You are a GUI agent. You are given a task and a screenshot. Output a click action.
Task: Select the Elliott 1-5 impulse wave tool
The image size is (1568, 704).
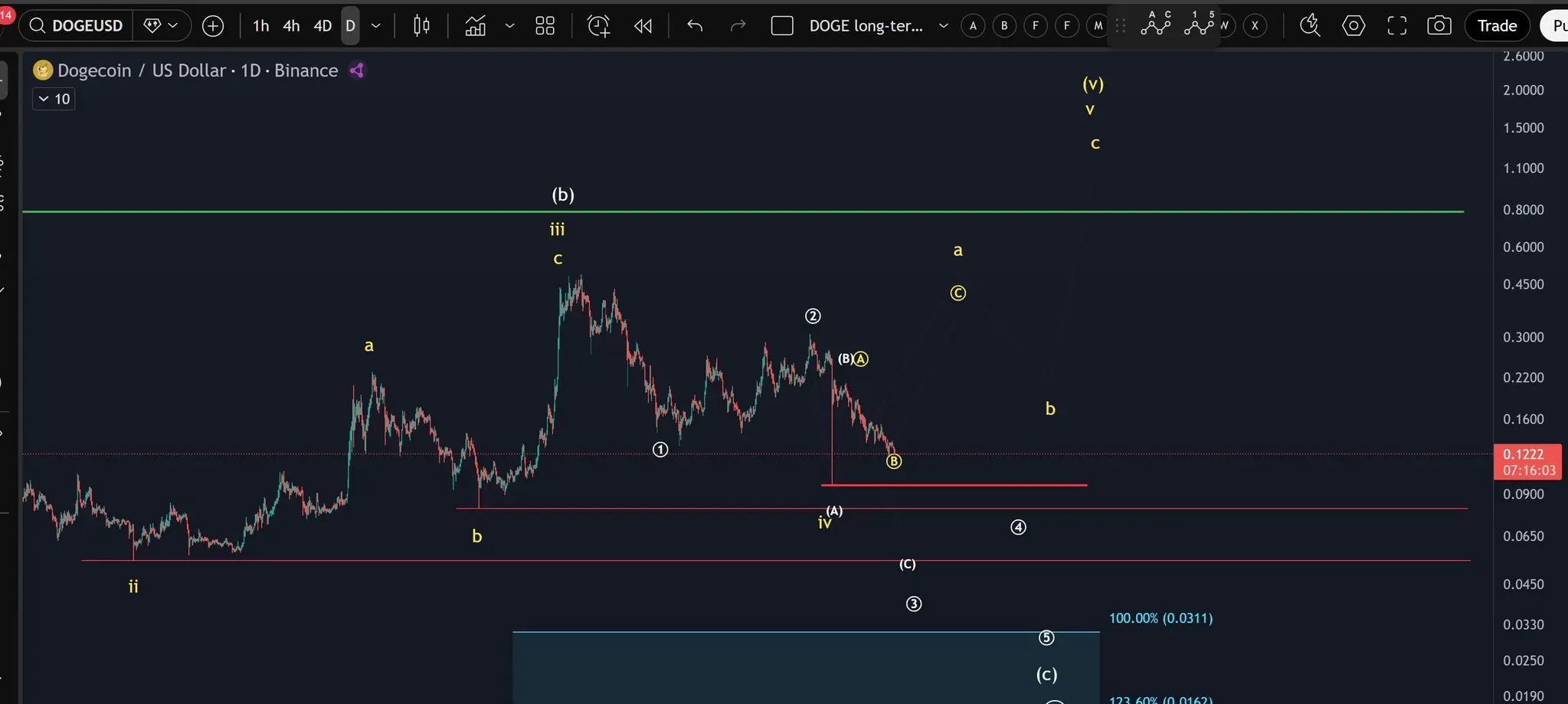click(x=1200, y=24)
